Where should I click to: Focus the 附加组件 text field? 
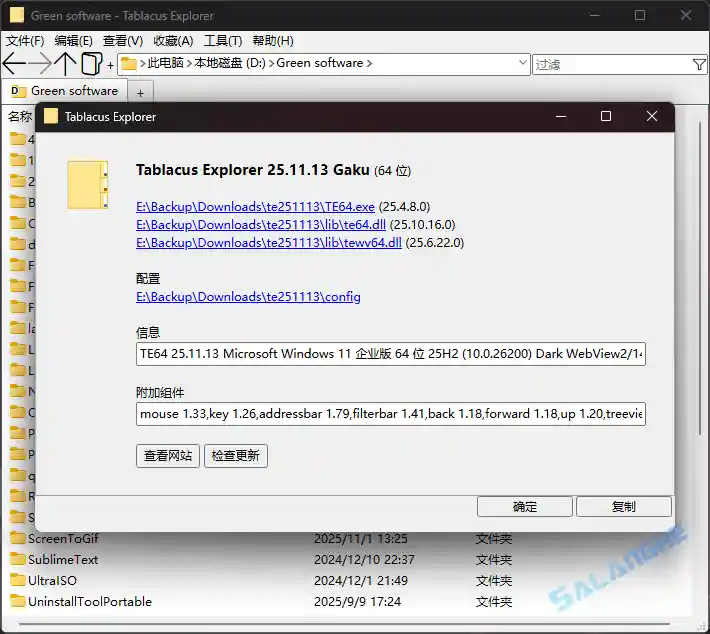(391, 414)
